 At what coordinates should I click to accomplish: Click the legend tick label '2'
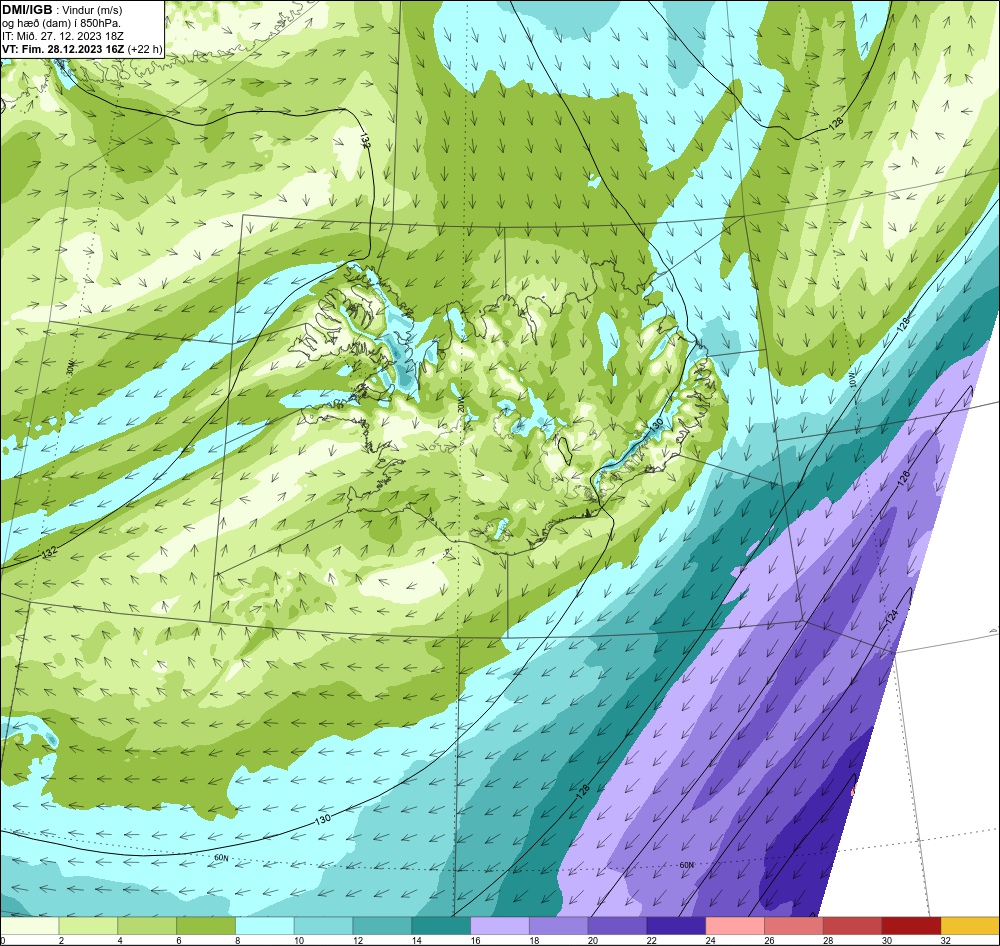(61, 940)
